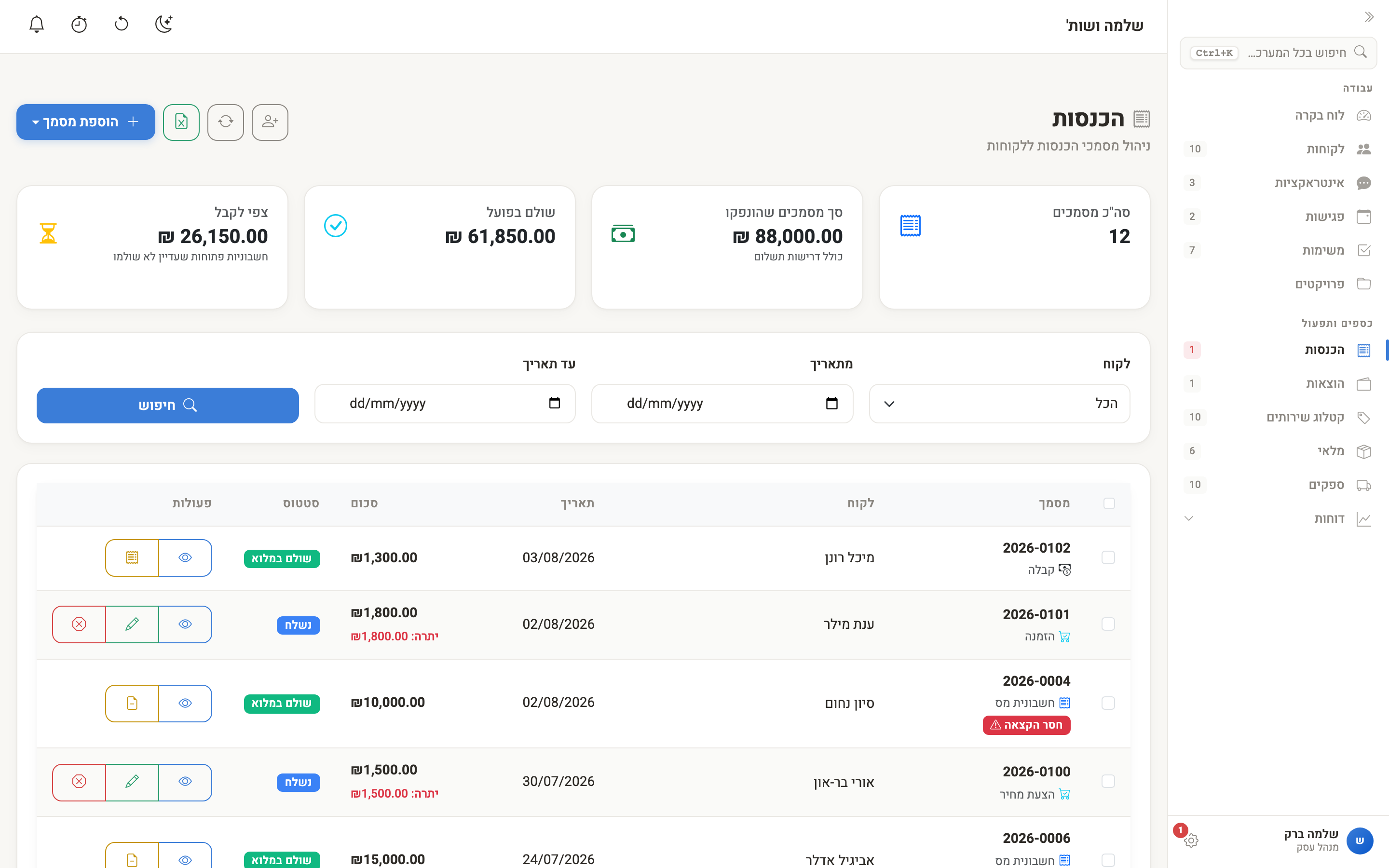Screen dimensions: 1389x868
Task: Expand the דוחות sidebar section
Action: [x=1278, y=518]
